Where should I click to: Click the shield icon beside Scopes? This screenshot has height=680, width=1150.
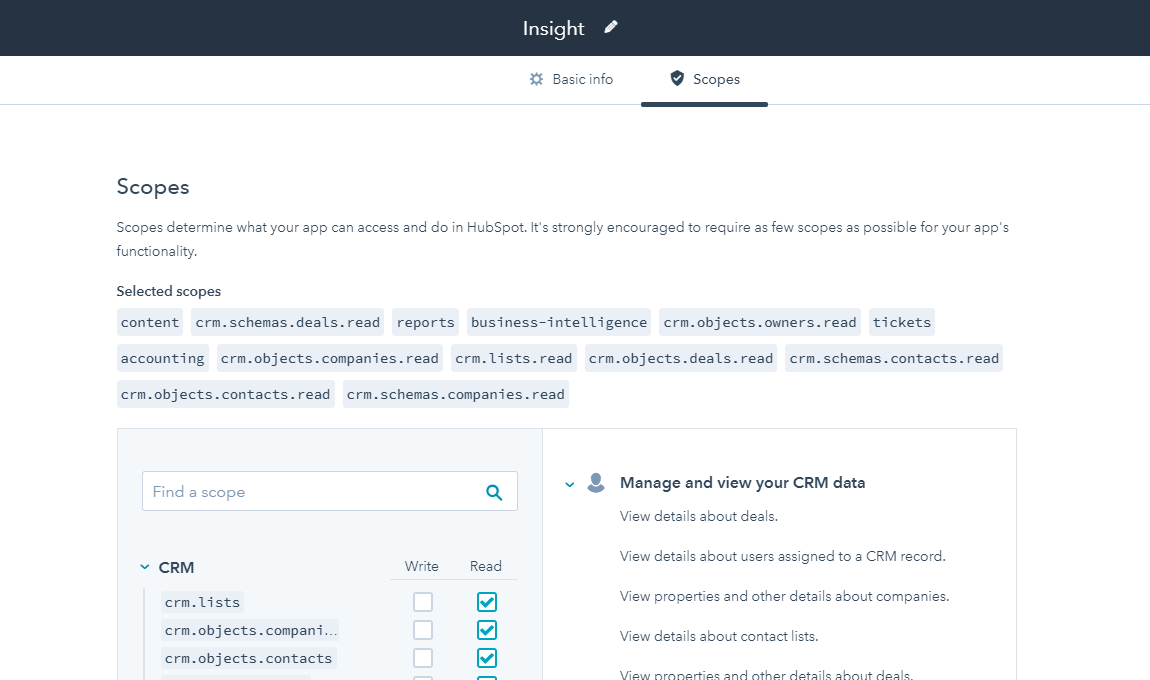tap(678, 78)
